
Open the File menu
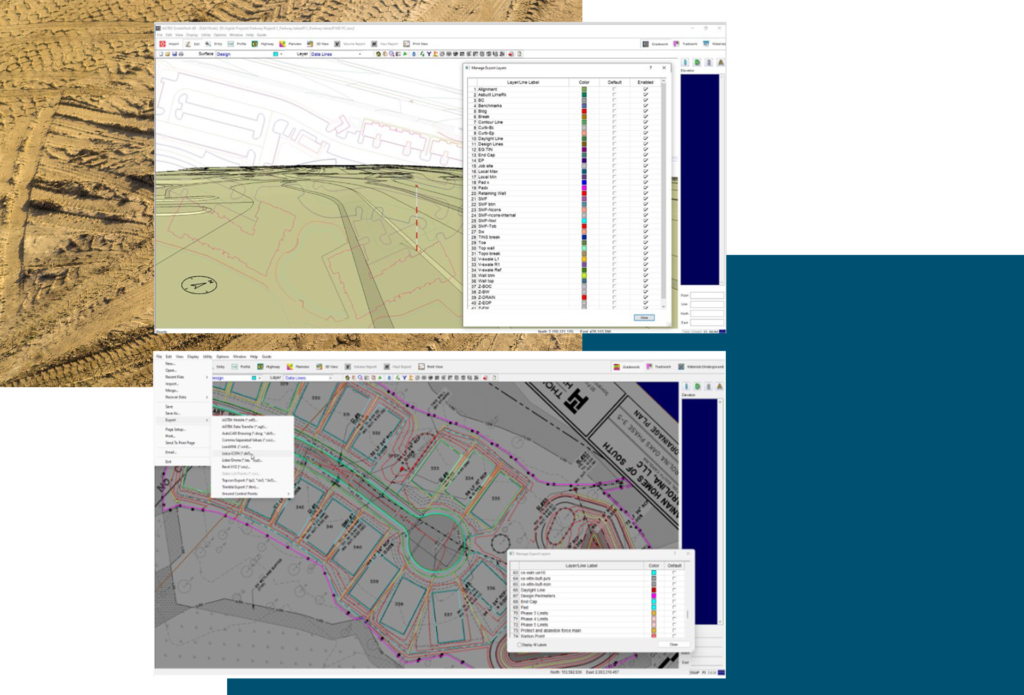(160, 355)
